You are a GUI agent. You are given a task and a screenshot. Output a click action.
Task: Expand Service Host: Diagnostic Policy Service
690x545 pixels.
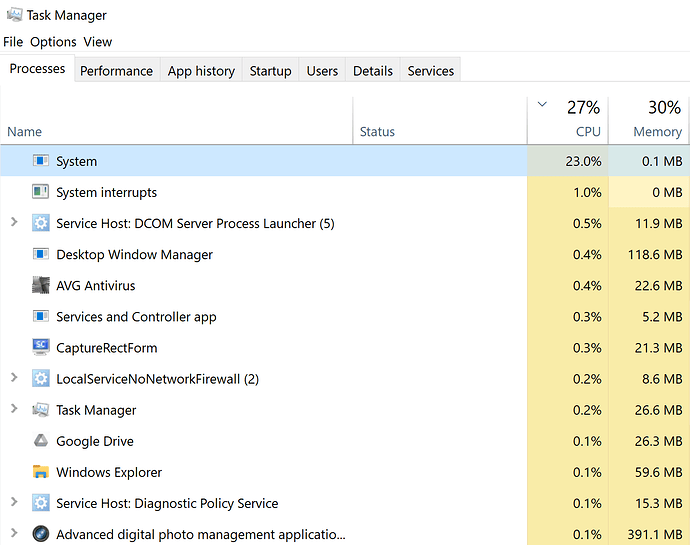click(x=14, y=503)
